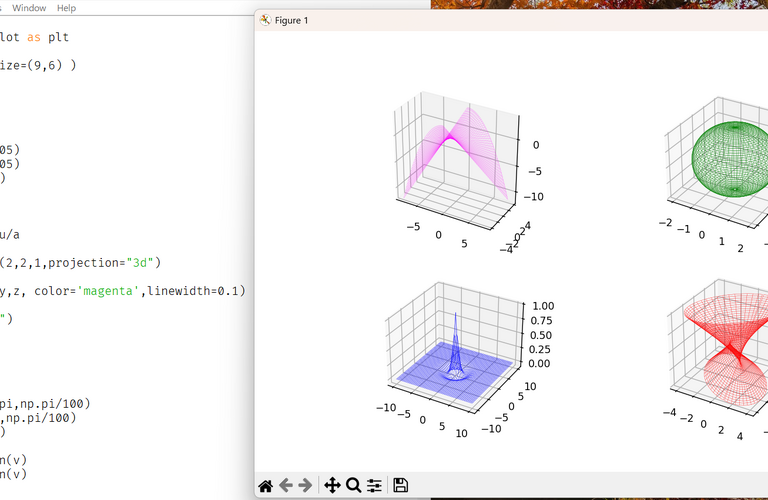Click 'pi,np.pi/100)' code line
768x500 pixels.
tap(45, 404)
